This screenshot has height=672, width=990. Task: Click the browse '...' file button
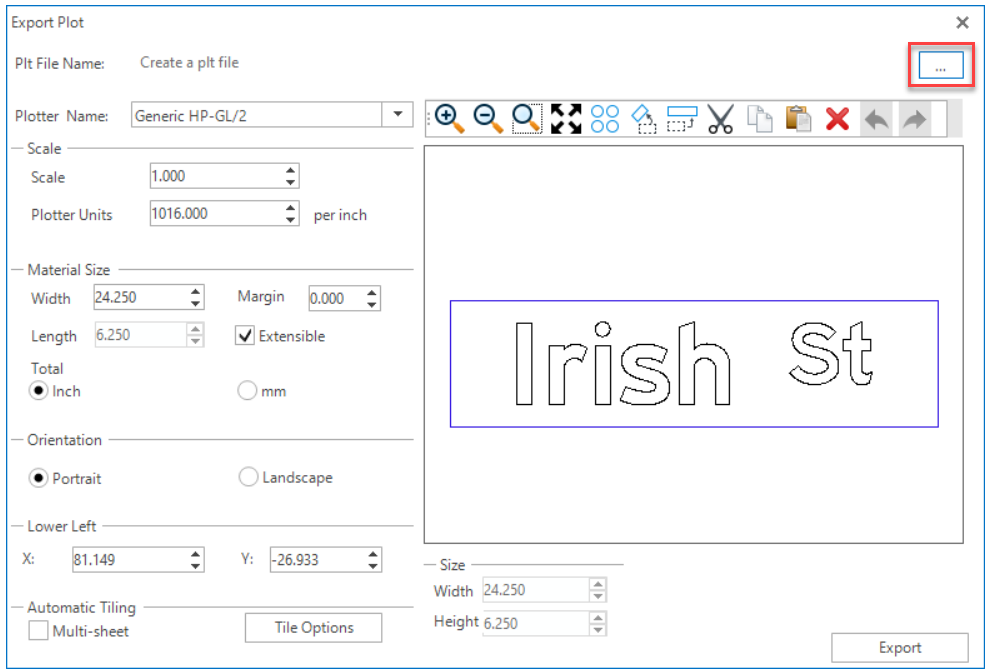(x=941, y=66)
